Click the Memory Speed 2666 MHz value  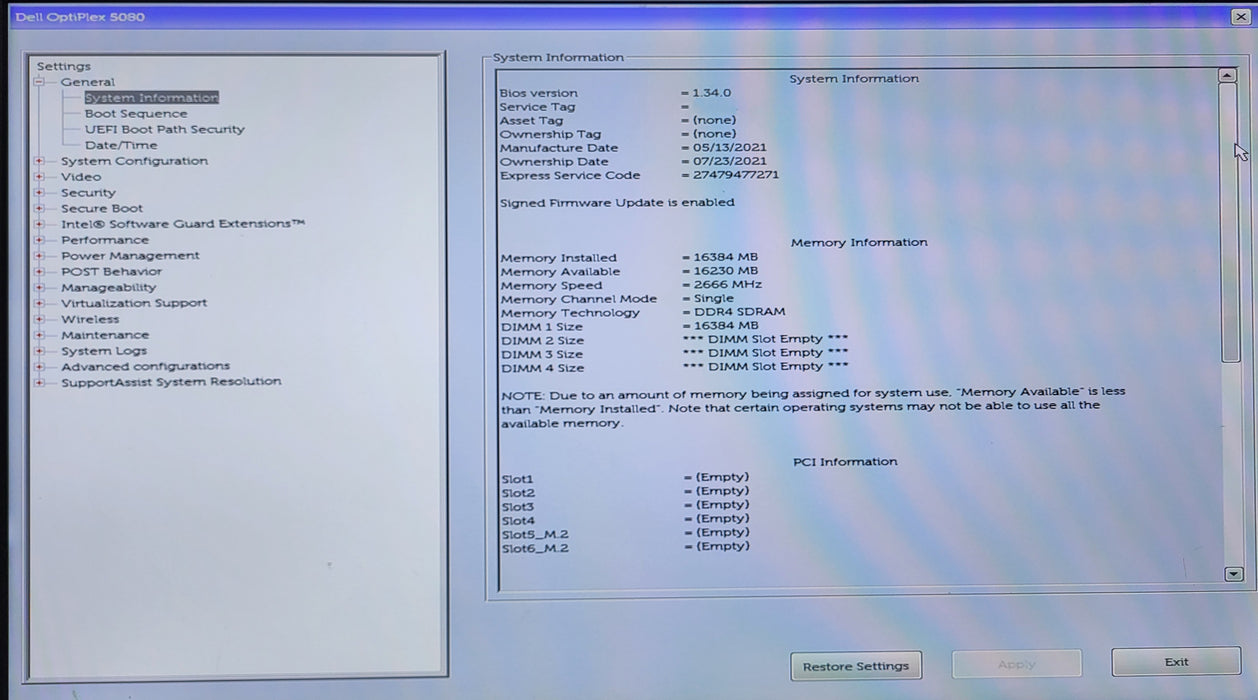728,285
